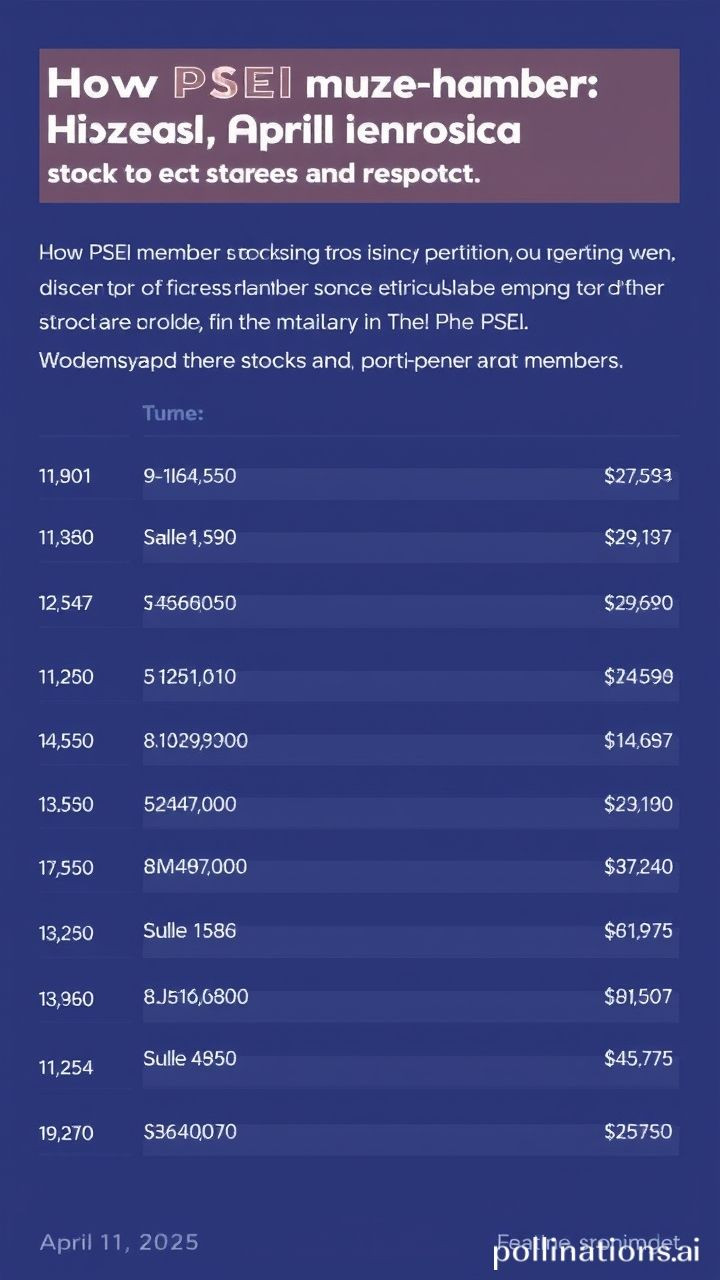Click the $29,690 amount

click(x=638, y=603)
